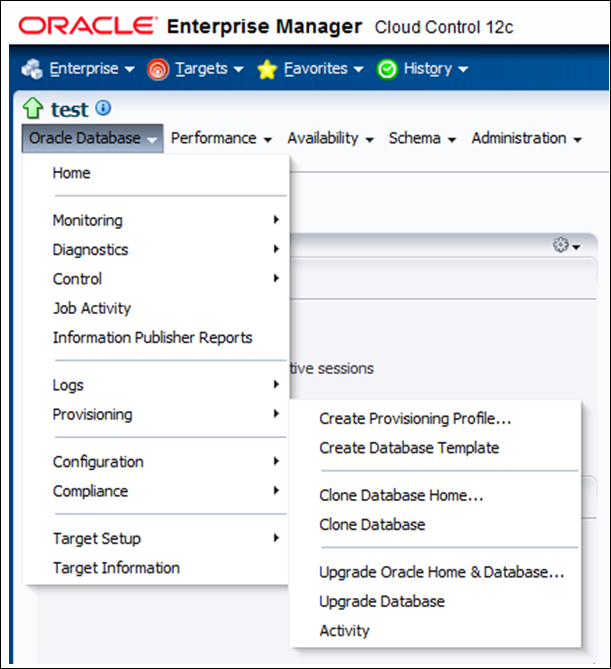The width and height of the screenshot is (611, 669).
Task: Select Home in Oracle Database menu
Action: 157,173
